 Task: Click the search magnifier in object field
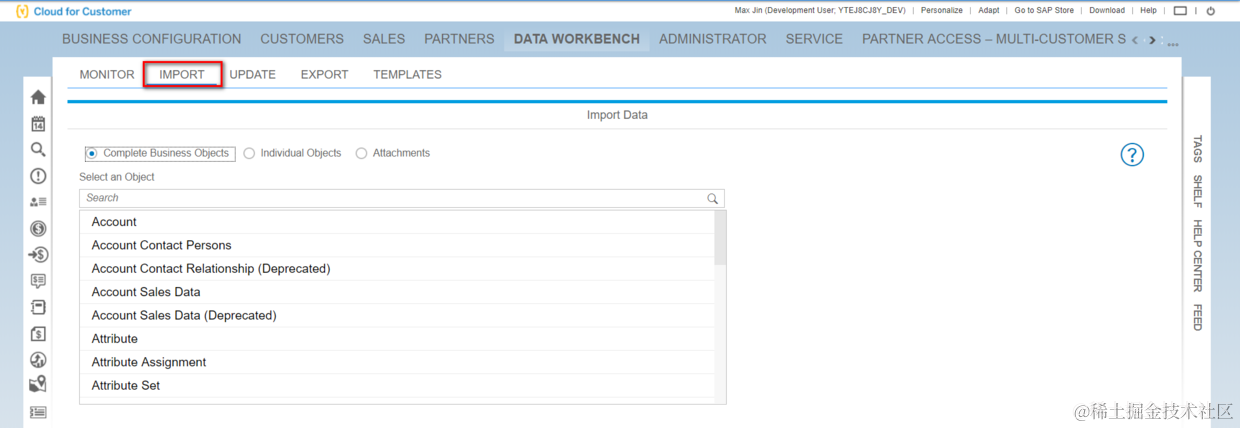click(713, 198)
